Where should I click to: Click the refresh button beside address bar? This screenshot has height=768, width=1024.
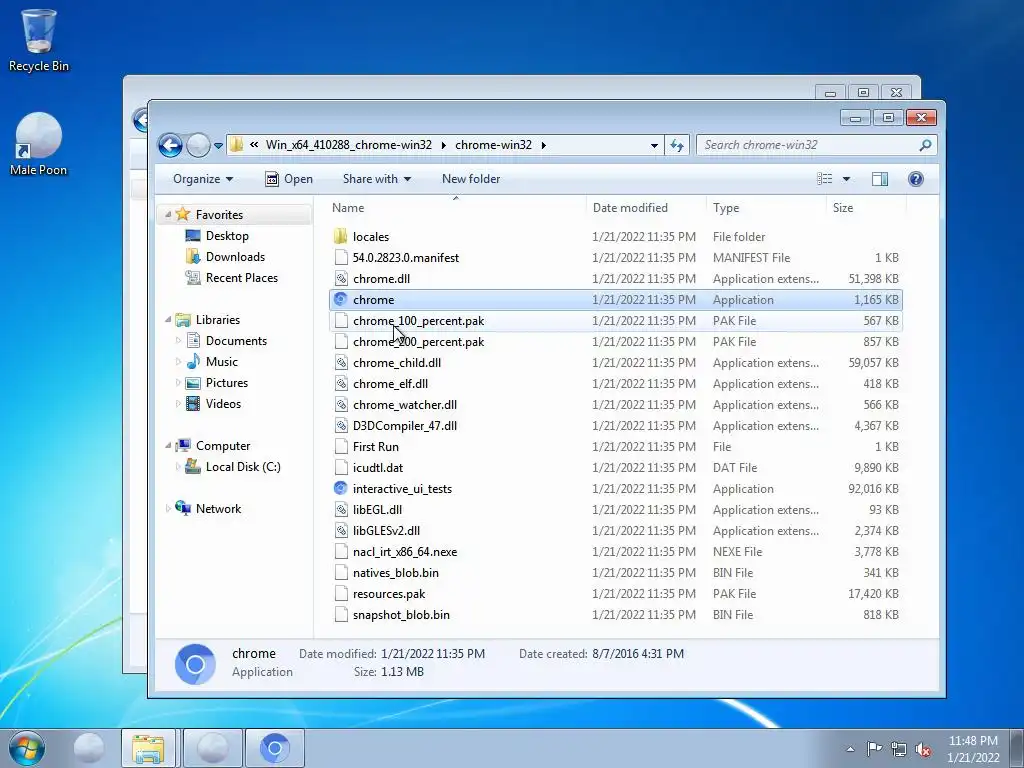point(677,145)
